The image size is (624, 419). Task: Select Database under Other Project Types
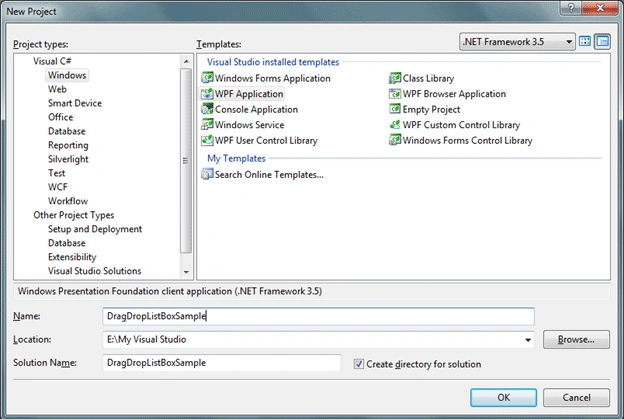coord(66,243)
